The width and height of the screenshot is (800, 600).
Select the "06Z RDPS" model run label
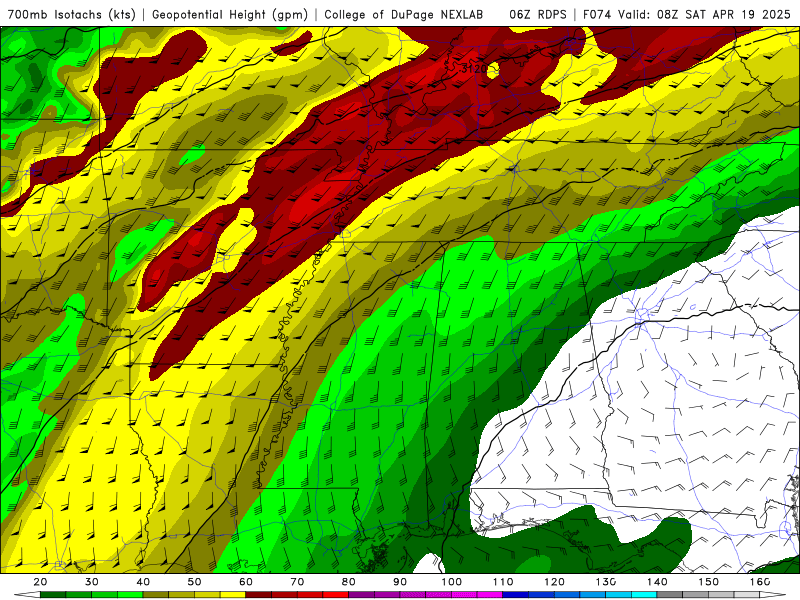click(538, 15)
